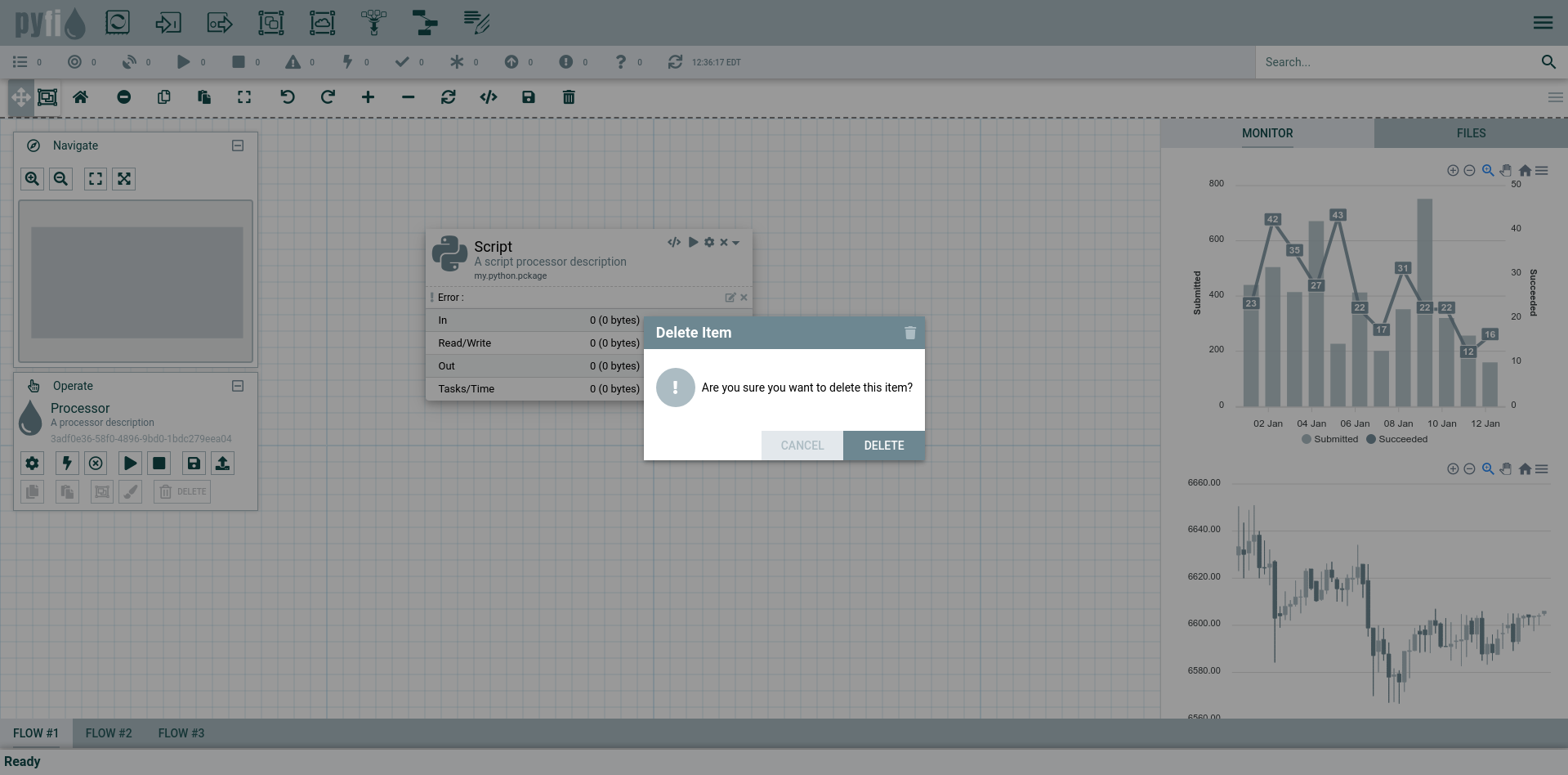
Task: Click the gear settings icon in Operate panel
Action: [x=32, y=464]
